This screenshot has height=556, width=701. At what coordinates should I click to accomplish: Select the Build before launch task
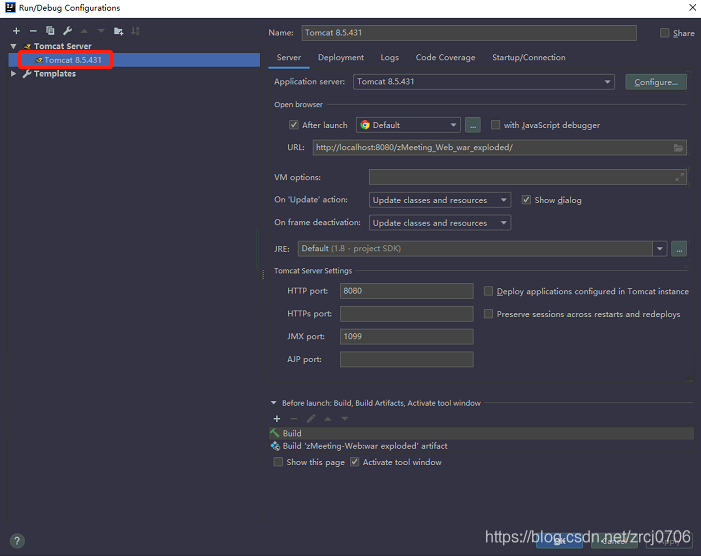pos(481,433)
